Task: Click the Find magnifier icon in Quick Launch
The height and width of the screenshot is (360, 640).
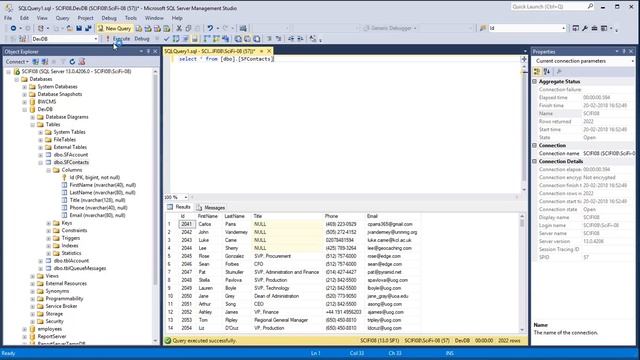Action: (x=590, y=7)
